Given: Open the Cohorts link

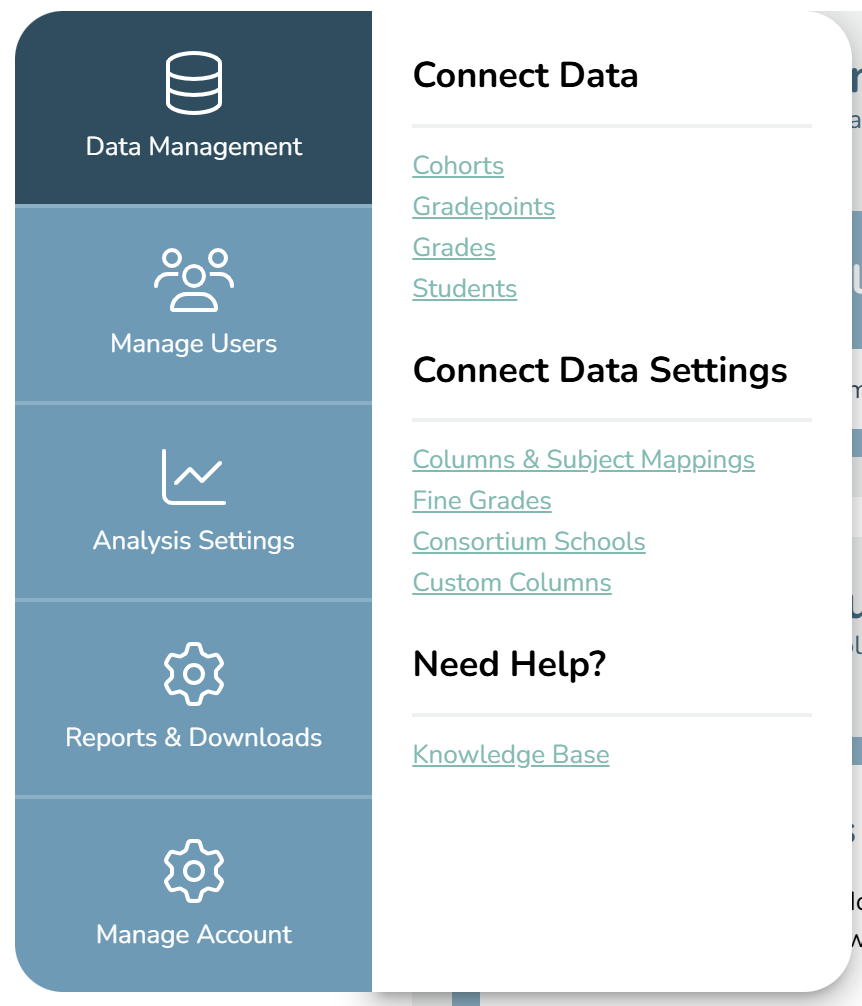Looking at the screenshot, I should 458,166.
